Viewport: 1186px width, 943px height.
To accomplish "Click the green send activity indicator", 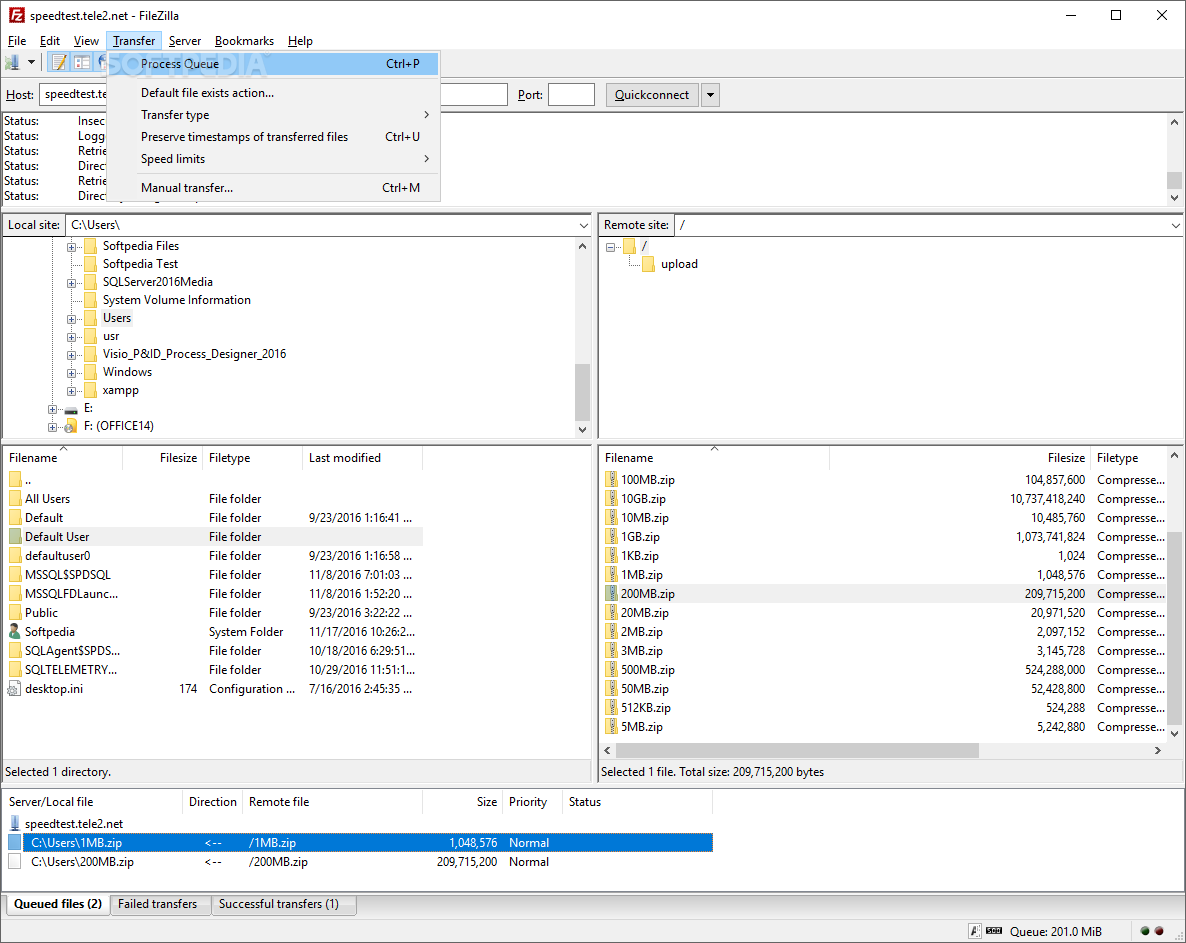I will pos(1145,931).
